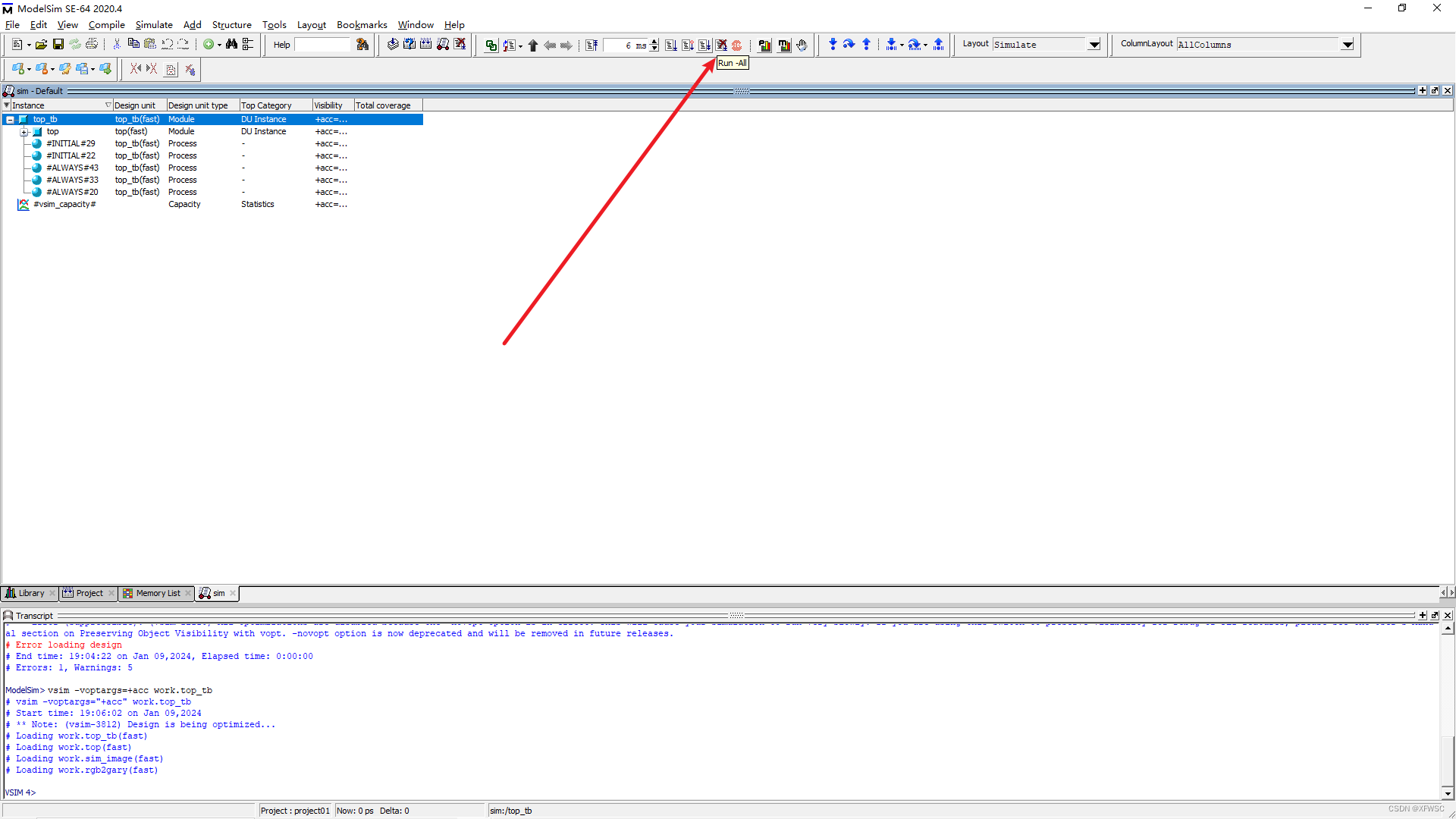The width and height of the screenshot is (1456, 819).
Task: Select the #ALWAYS#43 process row
Action: (x=72, y=168)
